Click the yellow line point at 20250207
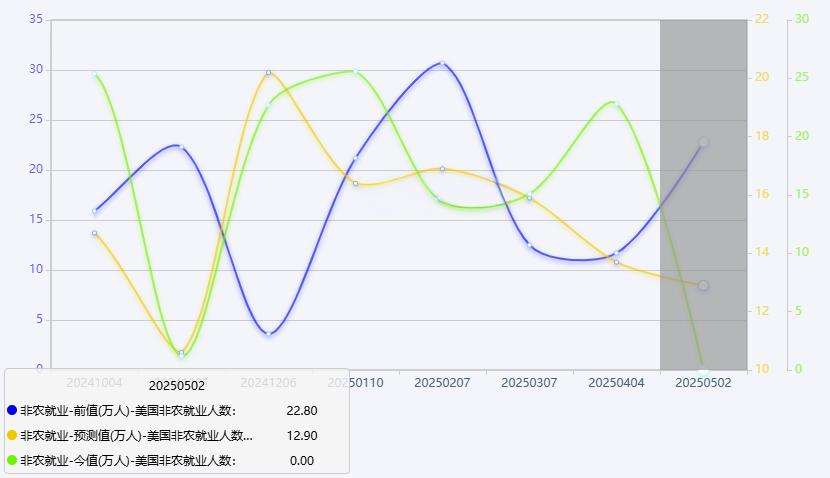The width and height of the screenshot is (830, 478). [442, 169]
